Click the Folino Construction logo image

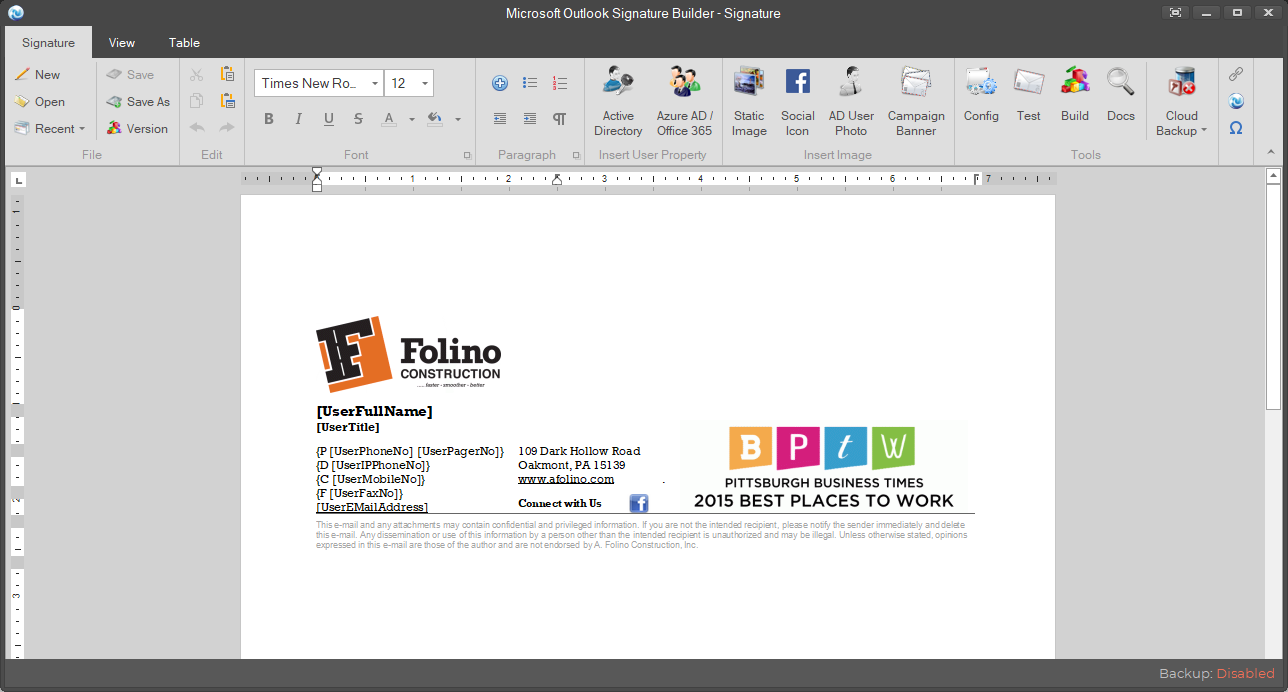408,356
